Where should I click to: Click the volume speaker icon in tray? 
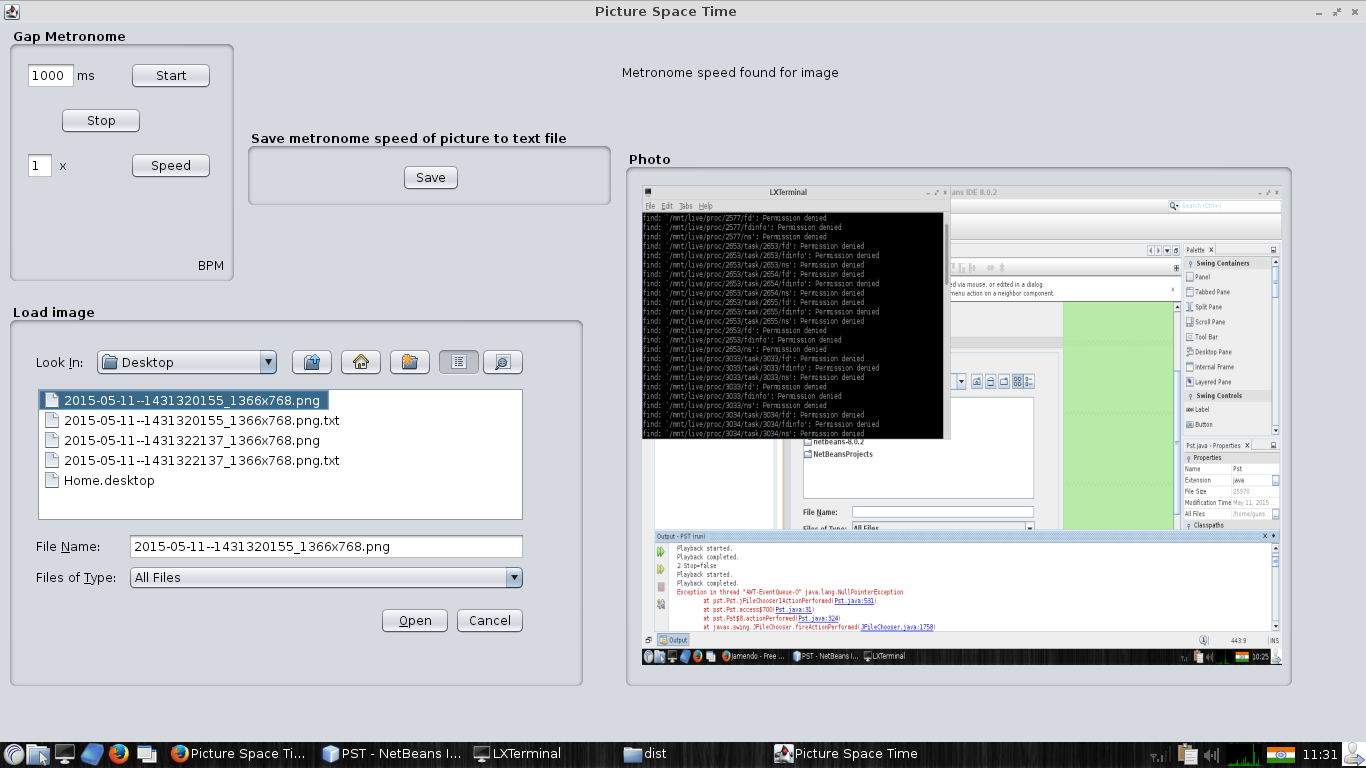[1212, 754]
